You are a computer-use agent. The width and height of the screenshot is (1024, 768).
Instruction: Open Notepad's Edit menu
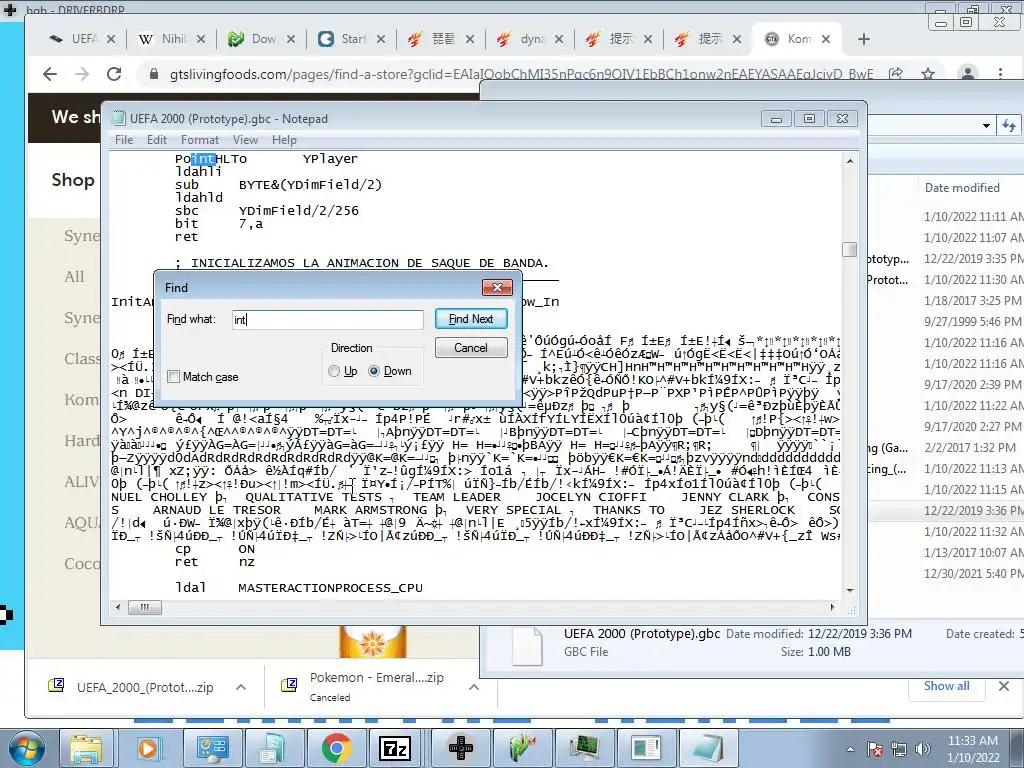click(x=156, y=140)
